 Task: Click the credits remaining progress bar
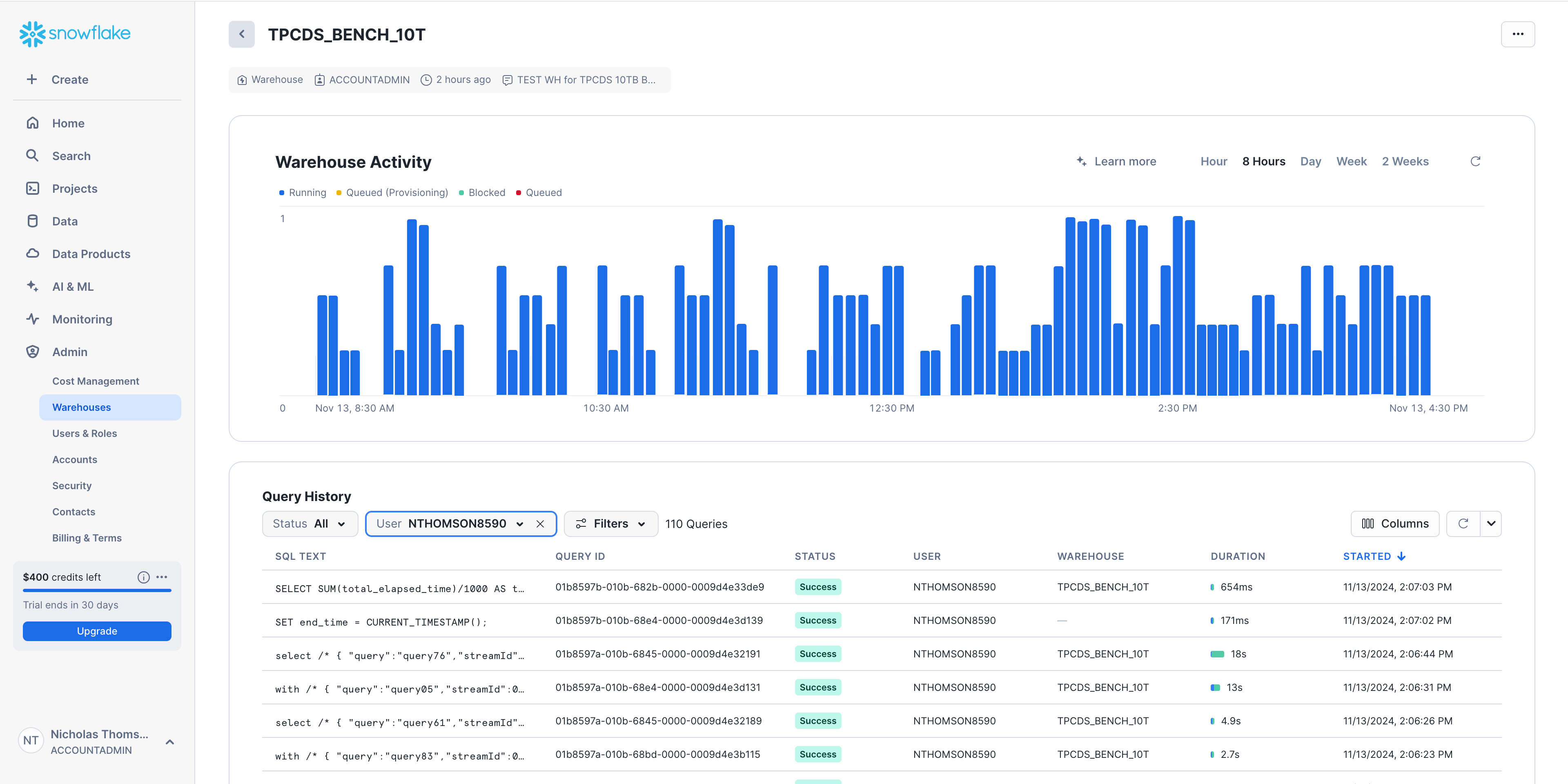point(97,590)
